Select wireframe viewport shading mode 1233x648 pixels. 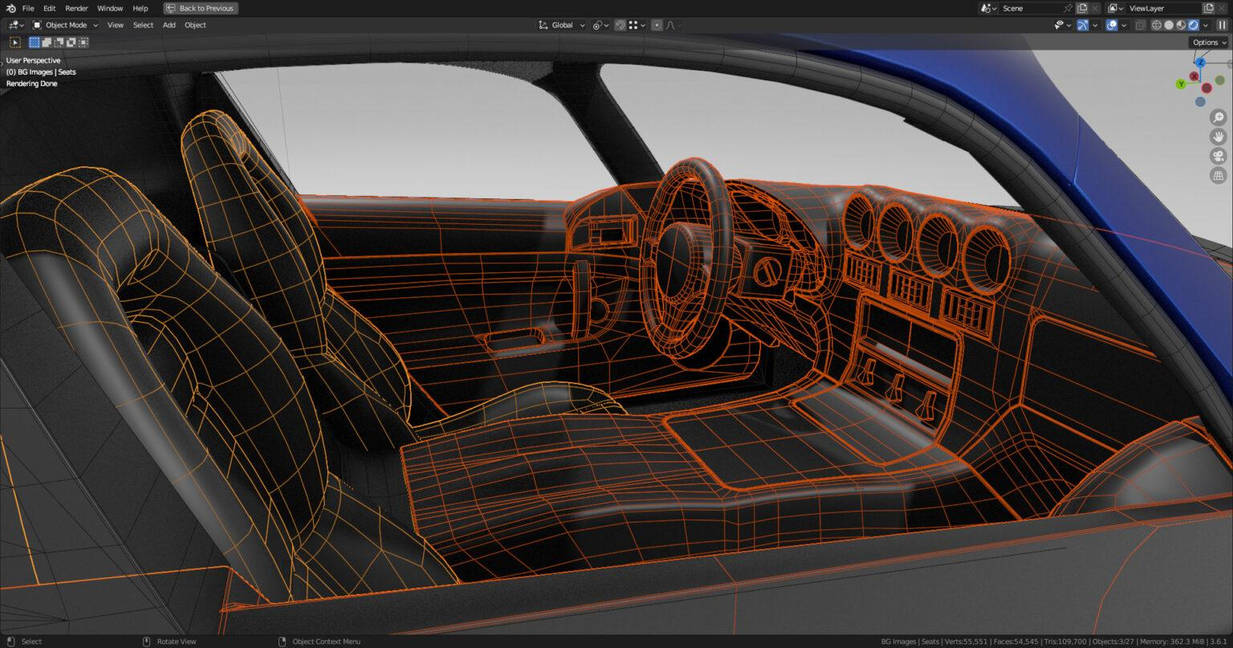1157,25
